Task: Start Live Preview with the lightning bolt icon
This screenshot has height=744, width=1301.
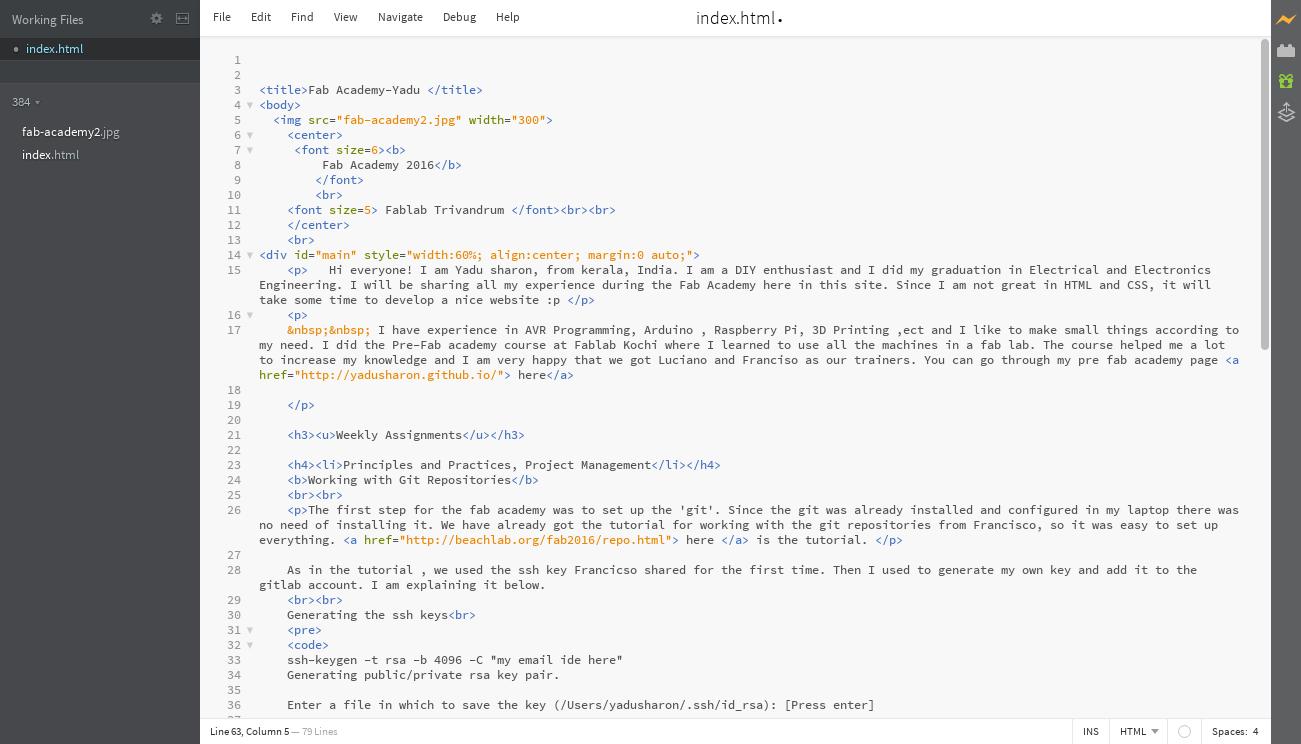Action: (1286, 19)
